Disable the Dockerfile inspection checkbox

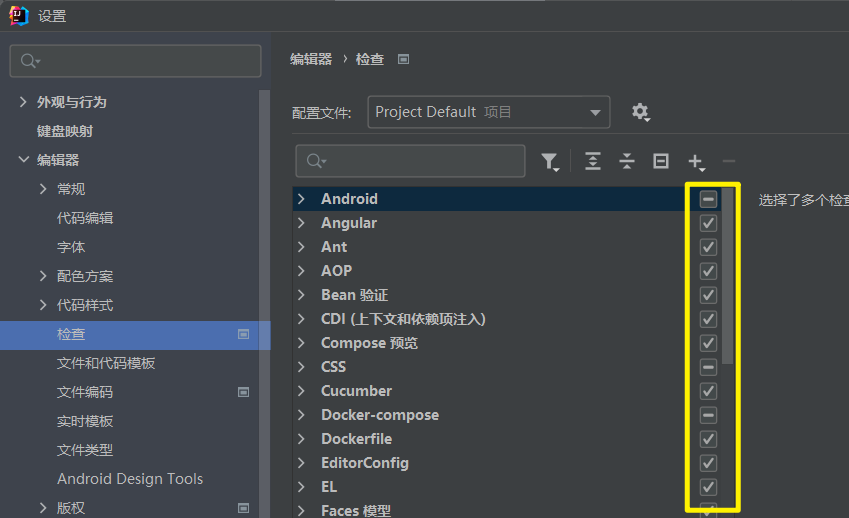pyautogui.click(x=708, y=439)
